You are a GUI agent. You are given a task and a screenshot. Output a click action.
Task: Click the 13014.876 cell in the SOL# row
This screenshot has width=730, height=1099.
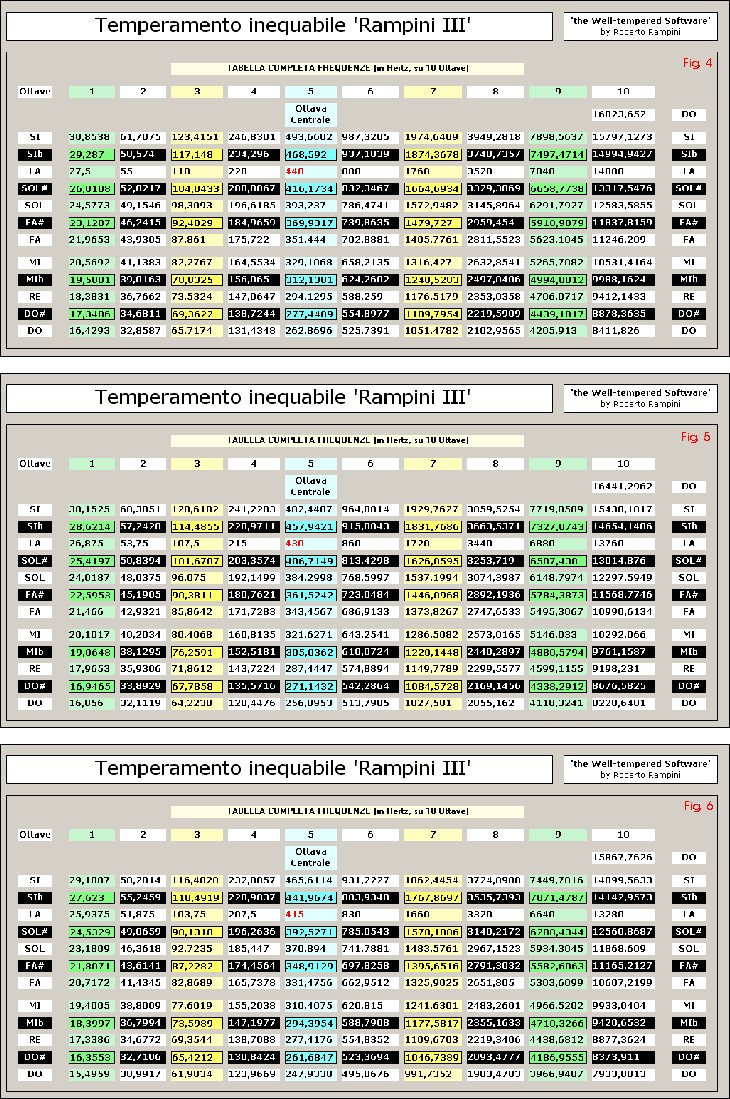coord(623,561)
